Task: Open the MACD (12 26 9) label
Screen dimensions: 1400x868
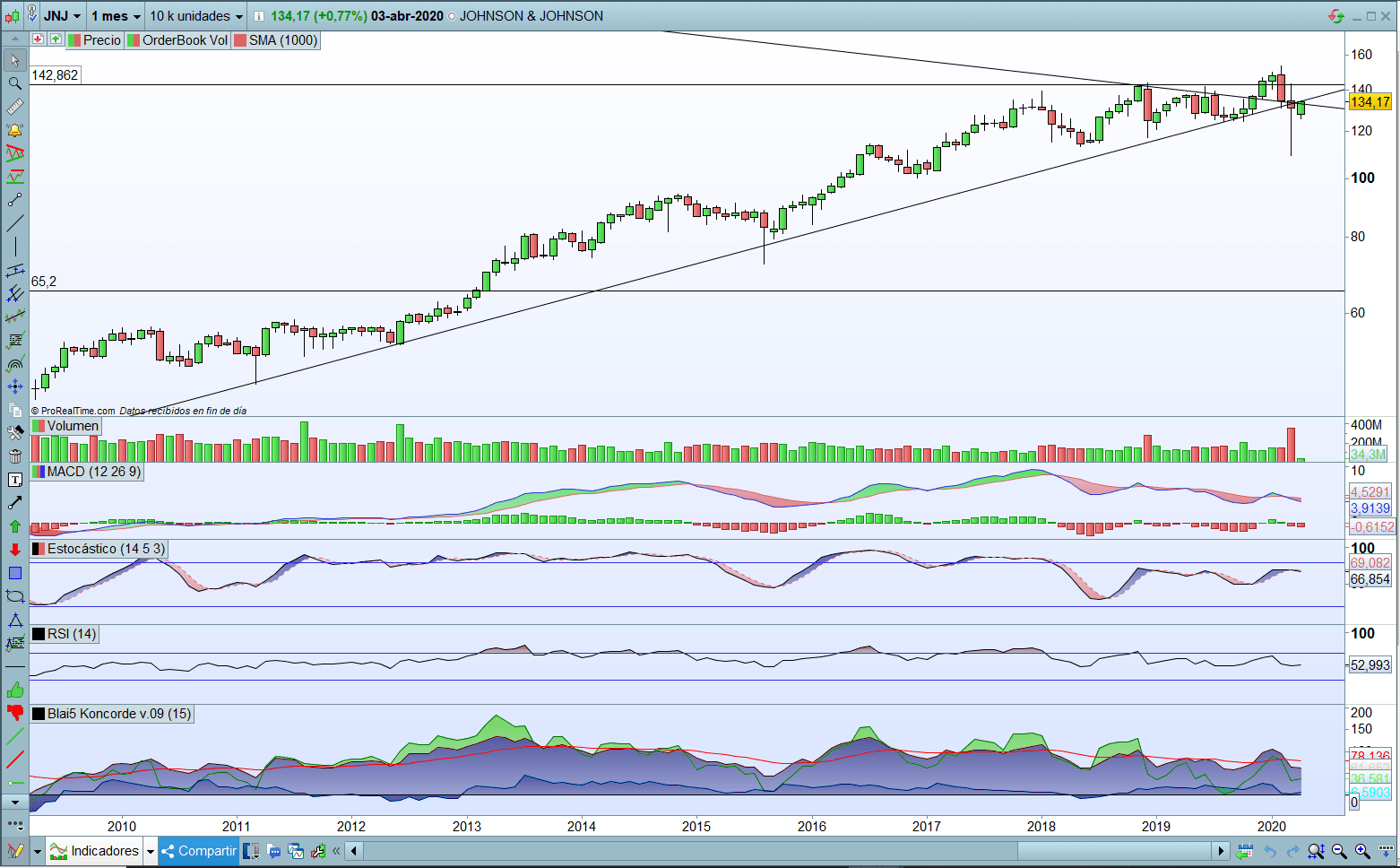Action: point(87,472)
